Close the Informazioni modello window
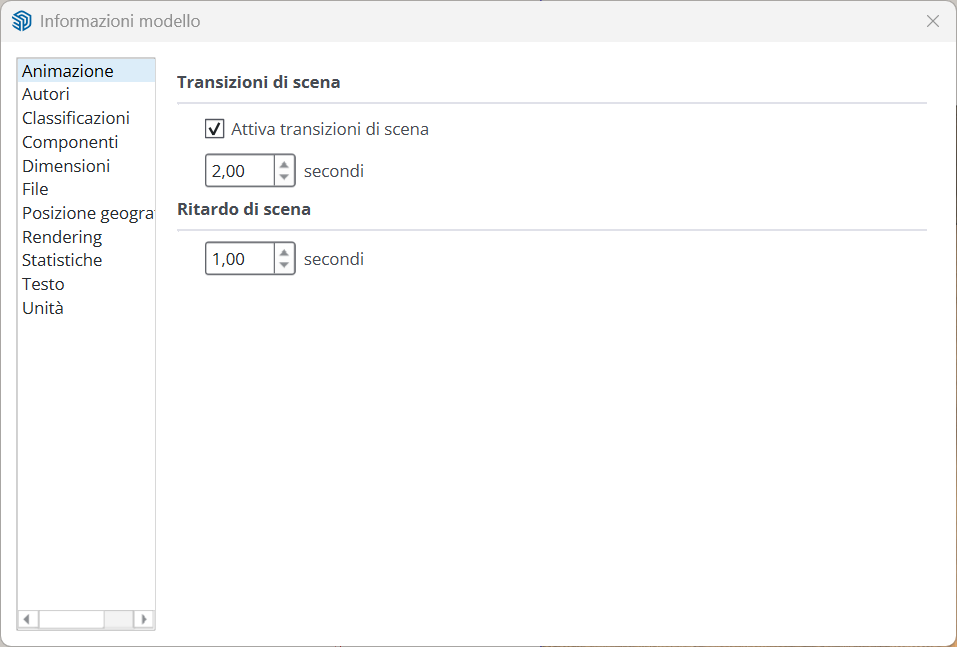The image size is (957, 647). pos(932,21)
